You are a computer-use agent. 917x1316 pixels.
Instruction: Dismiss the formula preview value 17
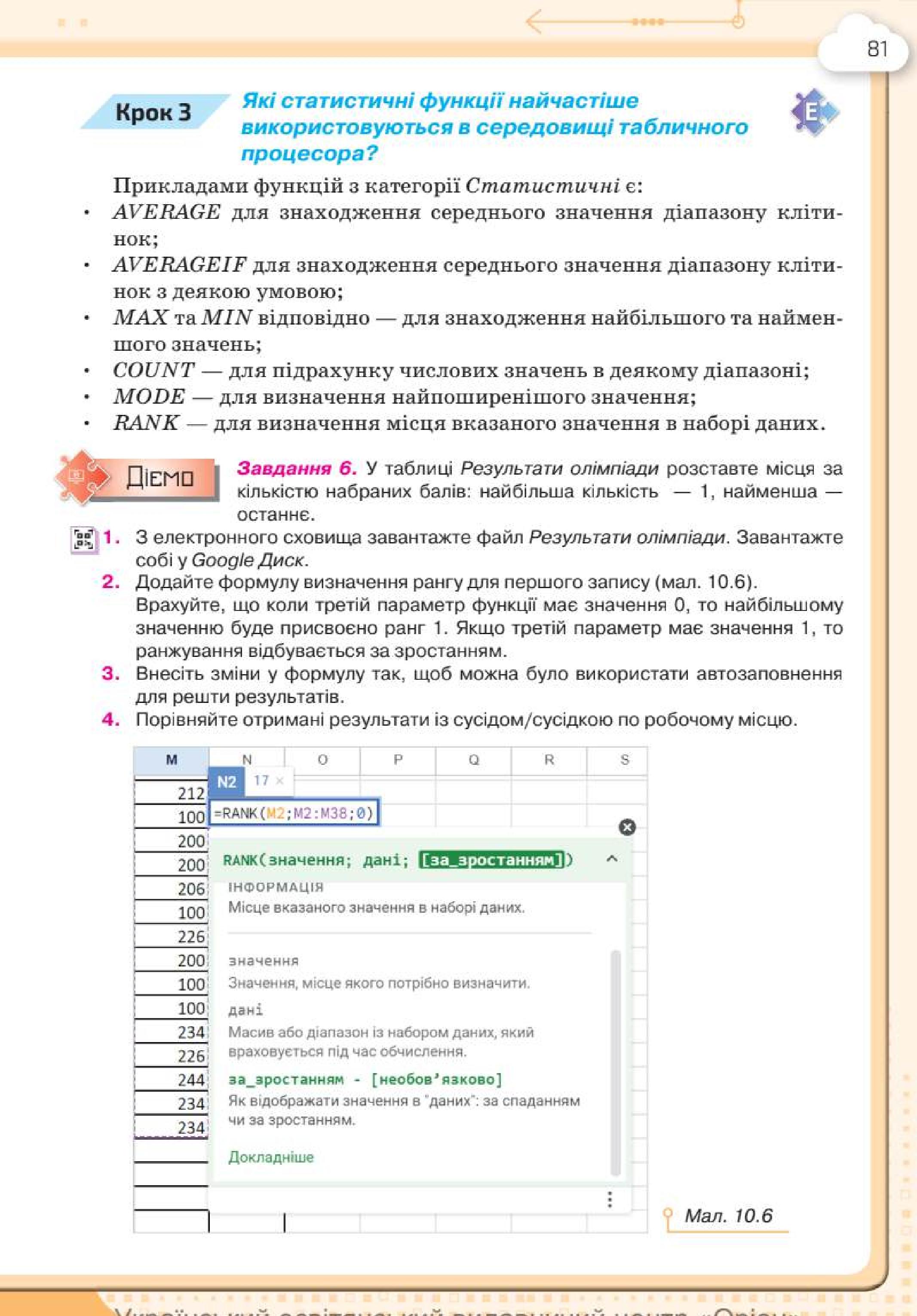(280, 781)
